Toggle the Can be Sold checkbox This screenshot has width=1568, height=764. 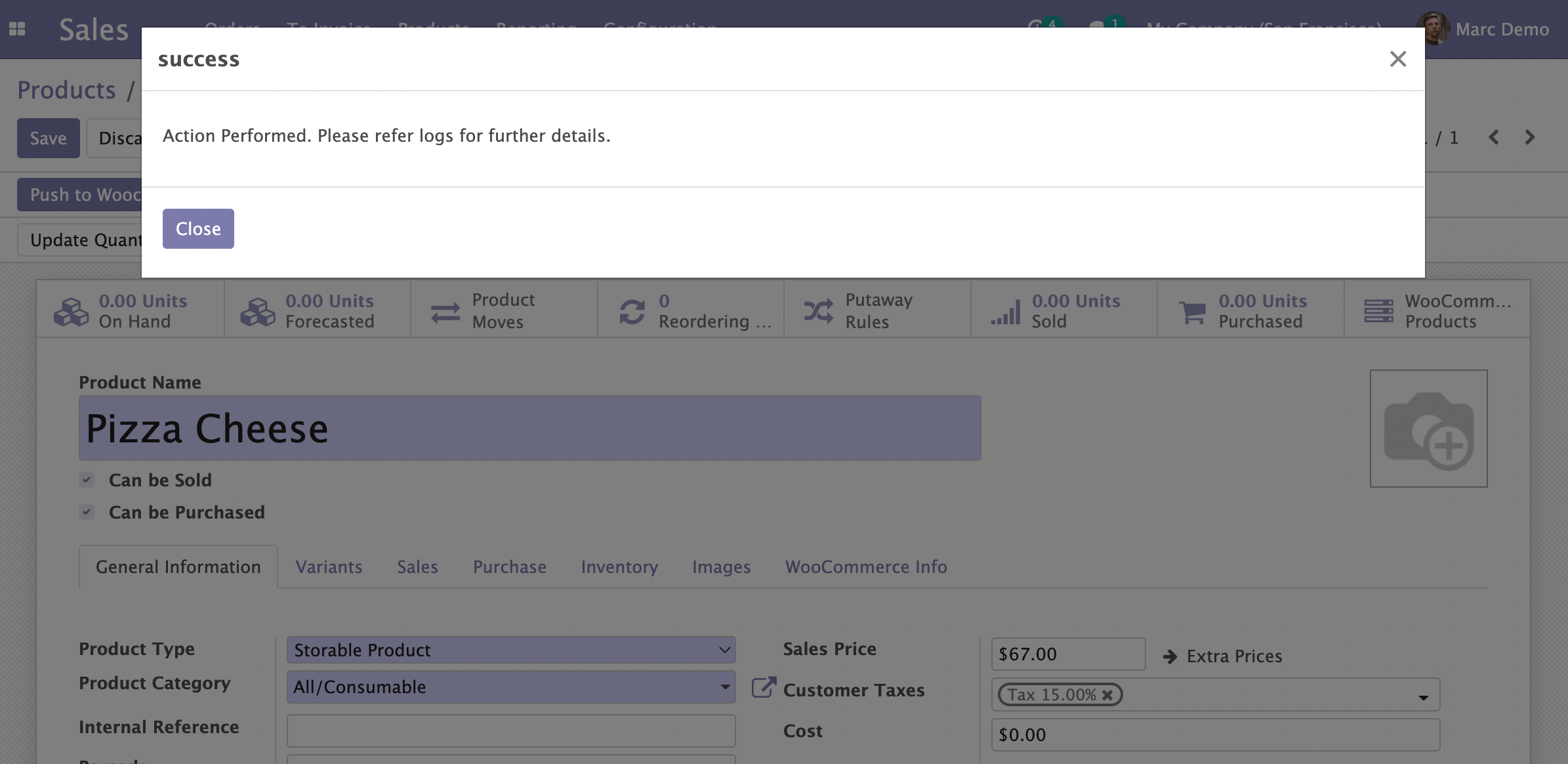click(87, 480)
